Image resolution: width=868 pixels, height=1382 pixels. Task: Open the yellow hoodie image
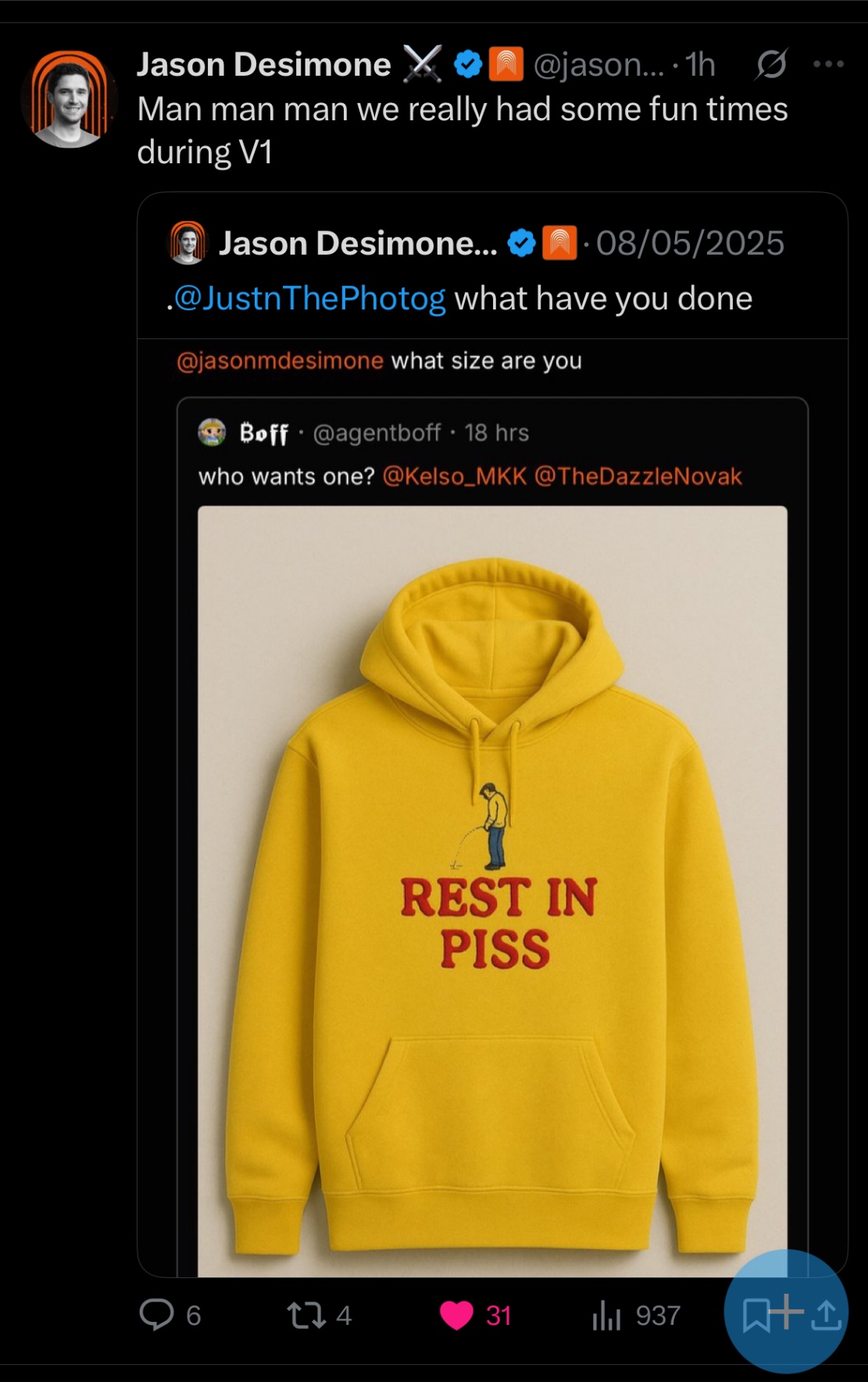[492, 891]
